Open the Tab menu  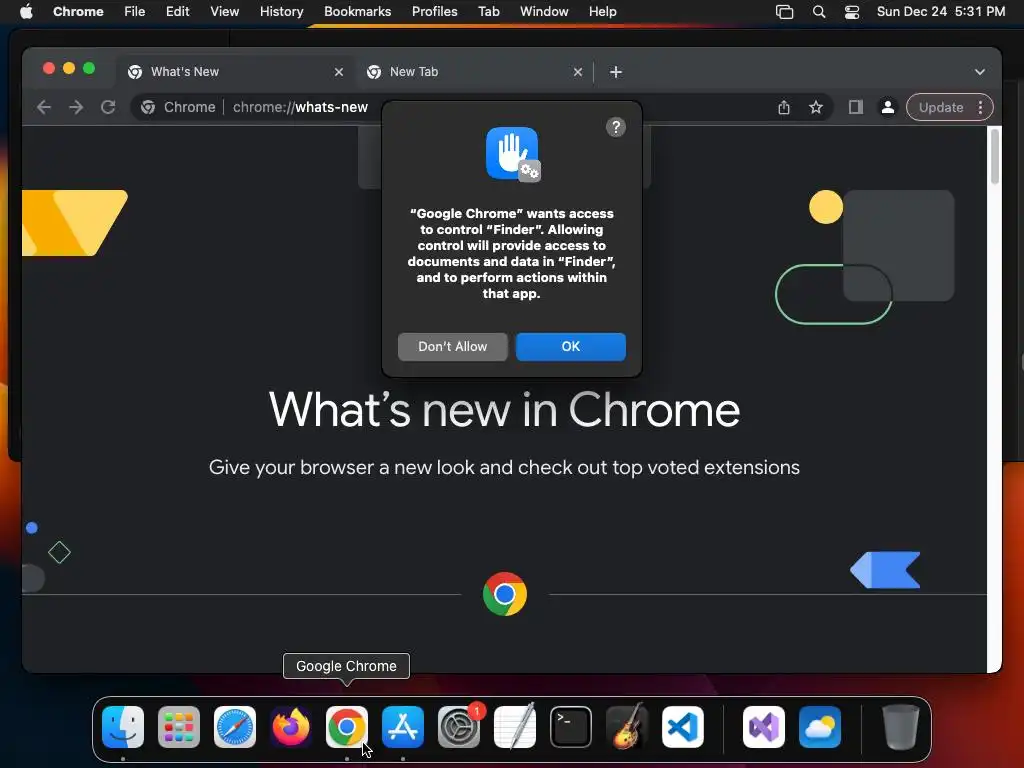[488, 12]
